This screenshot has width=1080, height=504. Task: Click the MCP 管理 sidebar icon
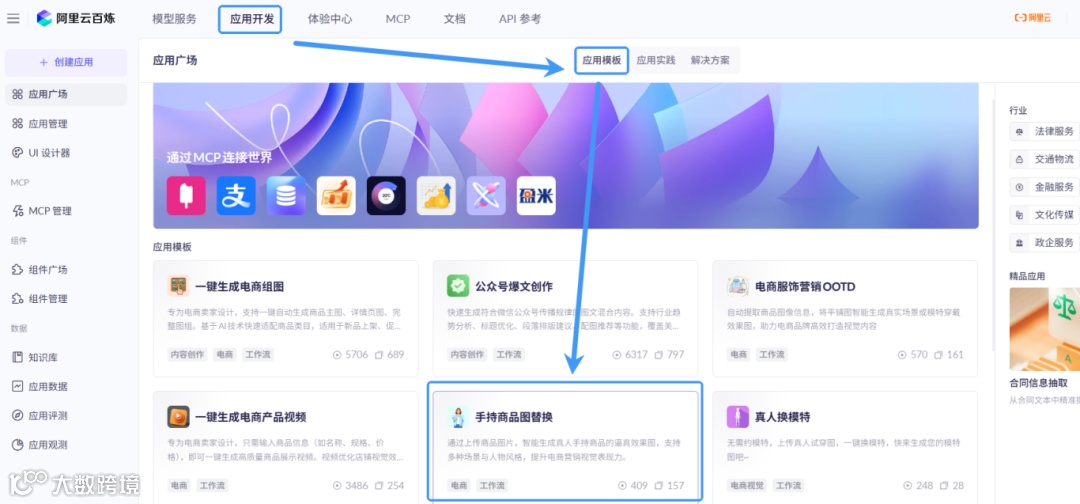pyautogui.click(x=18, y=211)
